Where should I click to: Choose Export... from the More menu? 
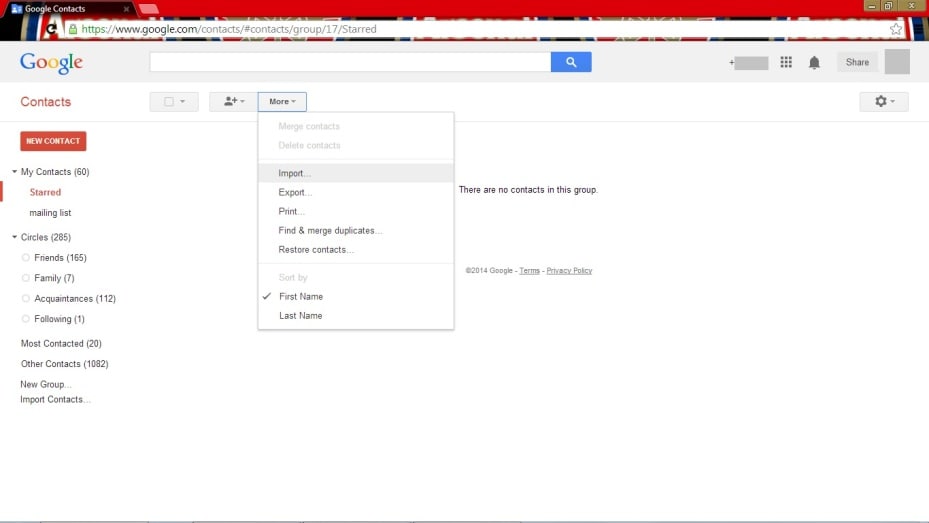355,192
